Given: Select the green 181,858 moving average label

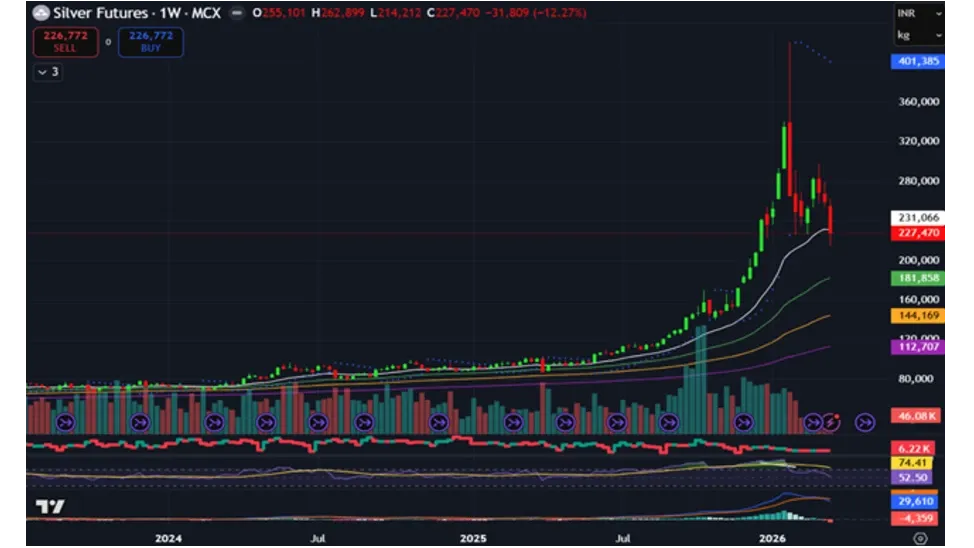Looking at the screenshot, I should pyautogui.click(x=918, y=278).
